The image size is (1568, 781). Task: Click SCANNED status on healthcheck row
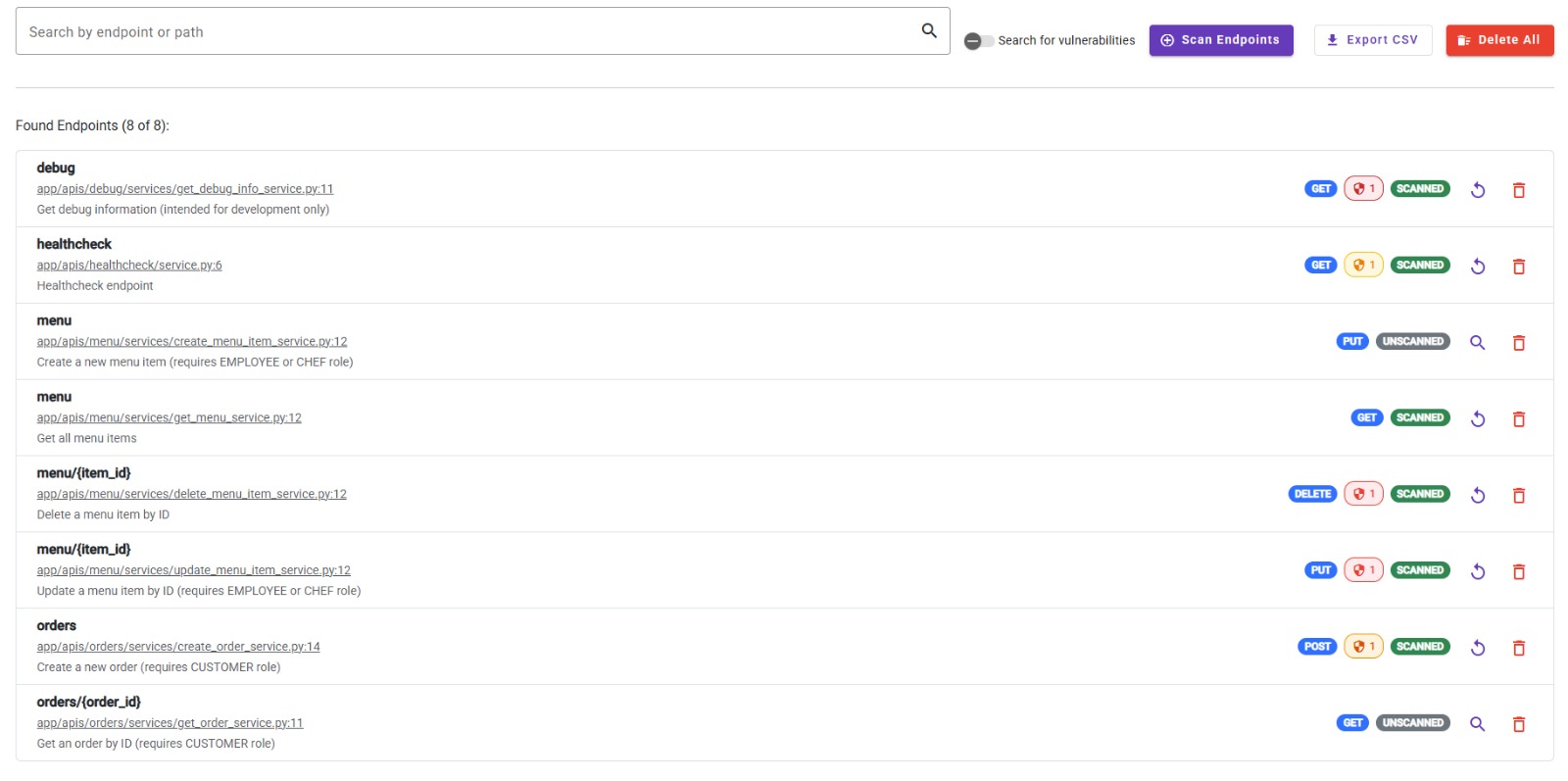point(1420,266)
